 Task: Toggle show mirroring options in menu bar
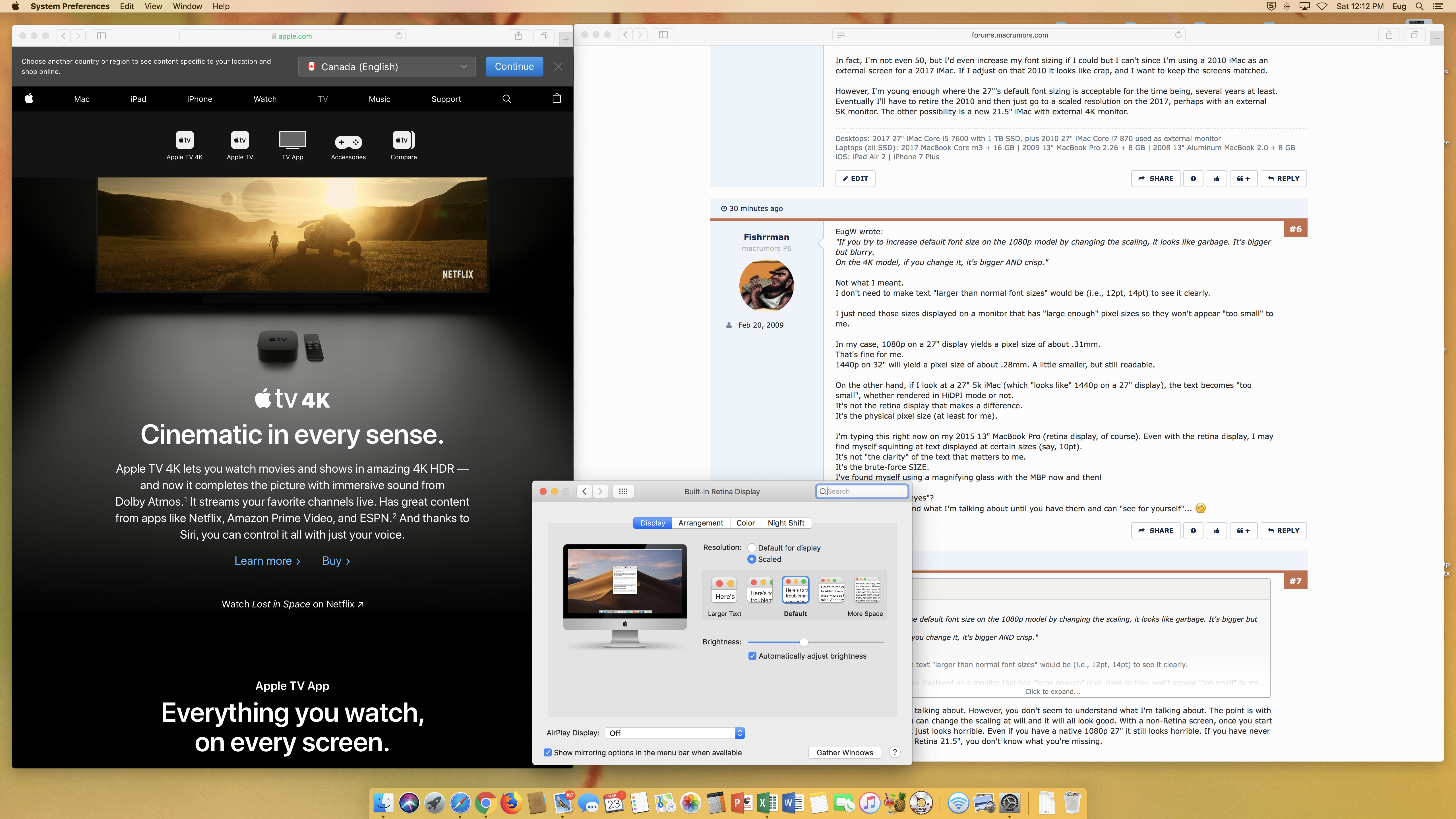(x=548, y=752)
